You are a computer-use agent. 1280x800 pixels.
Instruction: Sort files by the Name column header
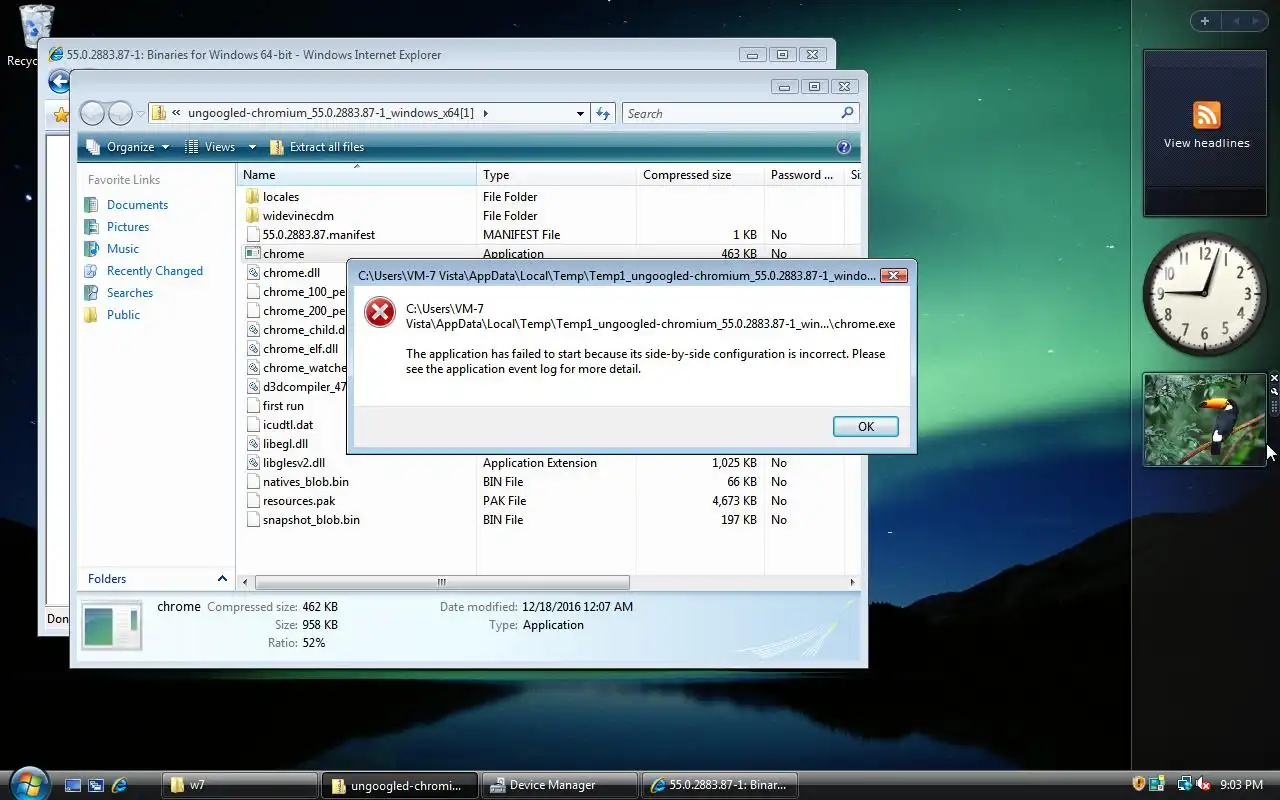tap(357, 175)
